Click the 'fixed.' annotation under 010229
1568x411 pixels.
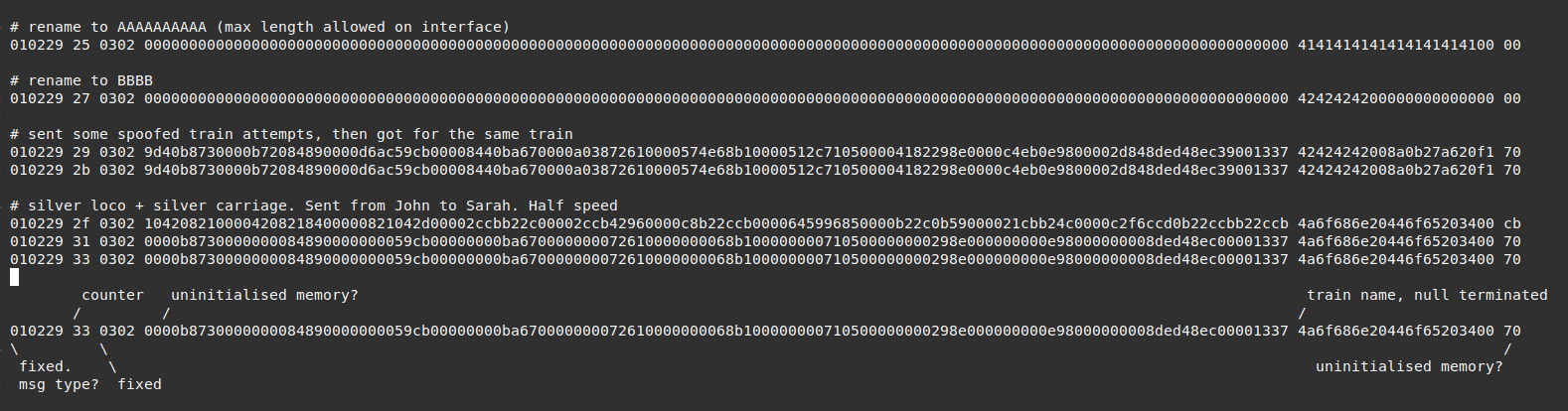pos(46,366)
